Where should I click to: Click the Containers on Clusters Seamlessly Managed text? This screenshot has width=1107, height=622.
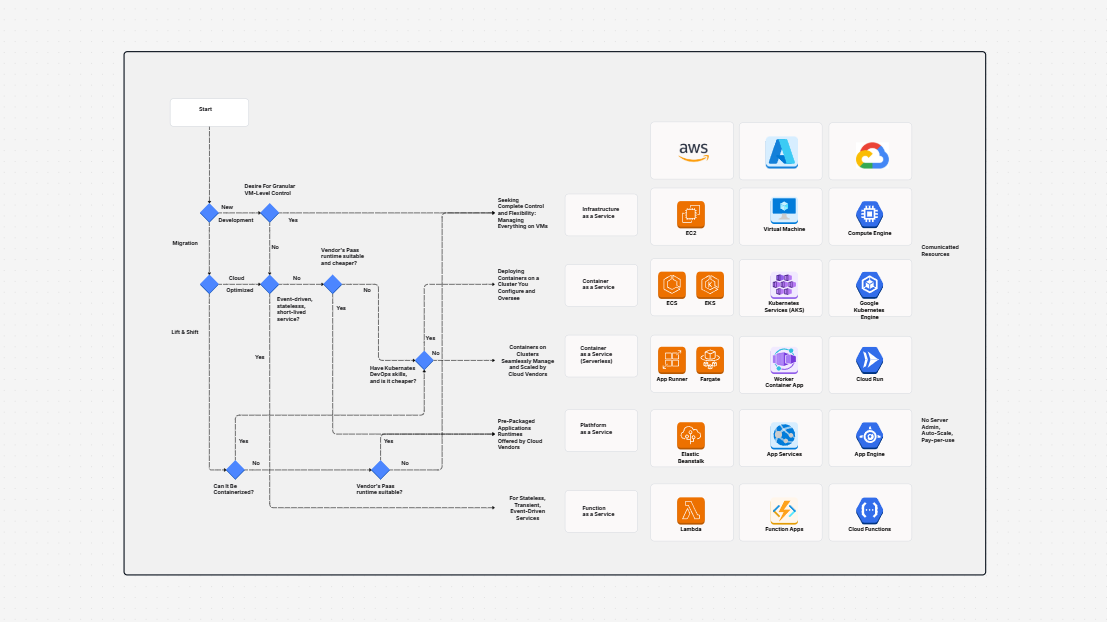click(x=527, y=360)
